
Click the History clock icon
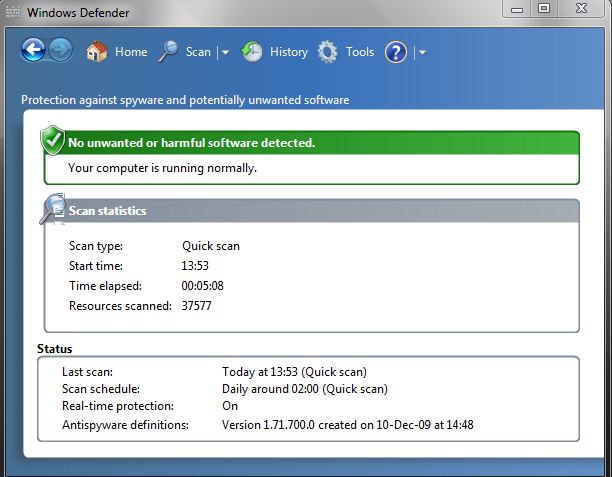pos(251,52)
